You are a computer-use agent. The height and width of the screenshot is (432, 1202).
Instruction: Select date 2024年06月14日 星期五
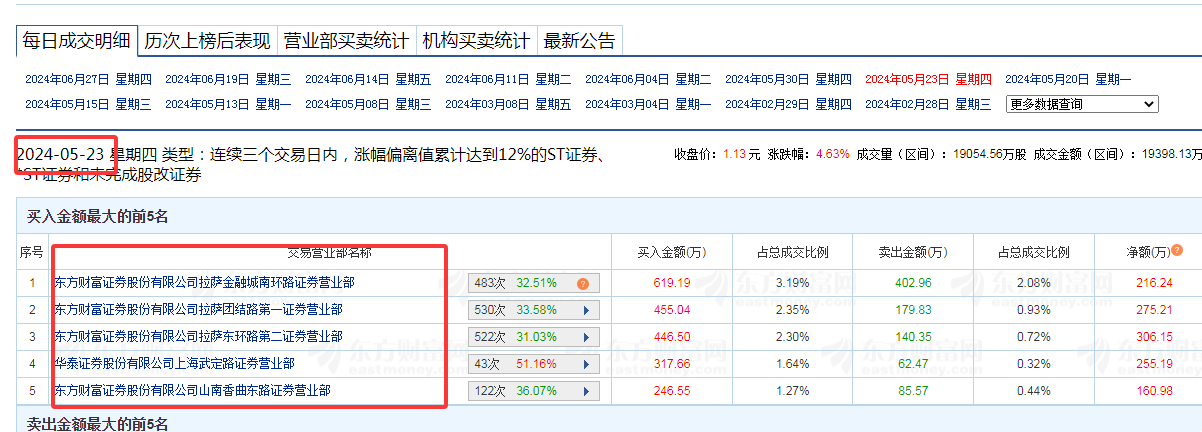point(368,79)
